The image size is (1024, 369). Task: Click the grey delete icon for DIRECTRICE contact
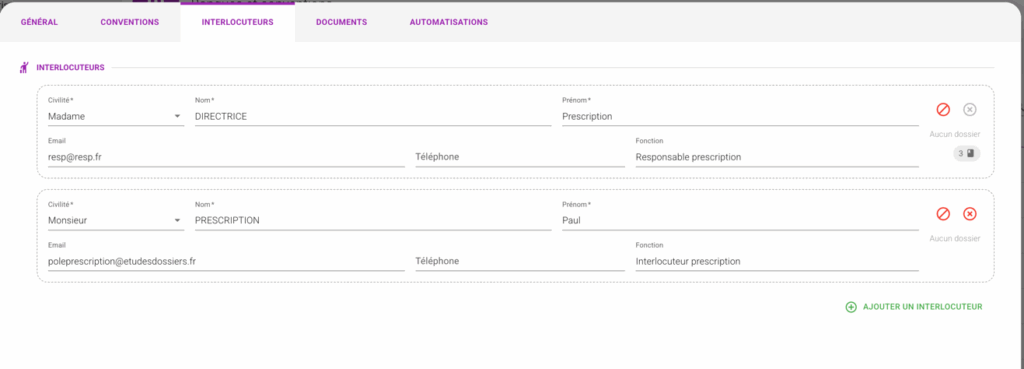(x=970, y=110)
